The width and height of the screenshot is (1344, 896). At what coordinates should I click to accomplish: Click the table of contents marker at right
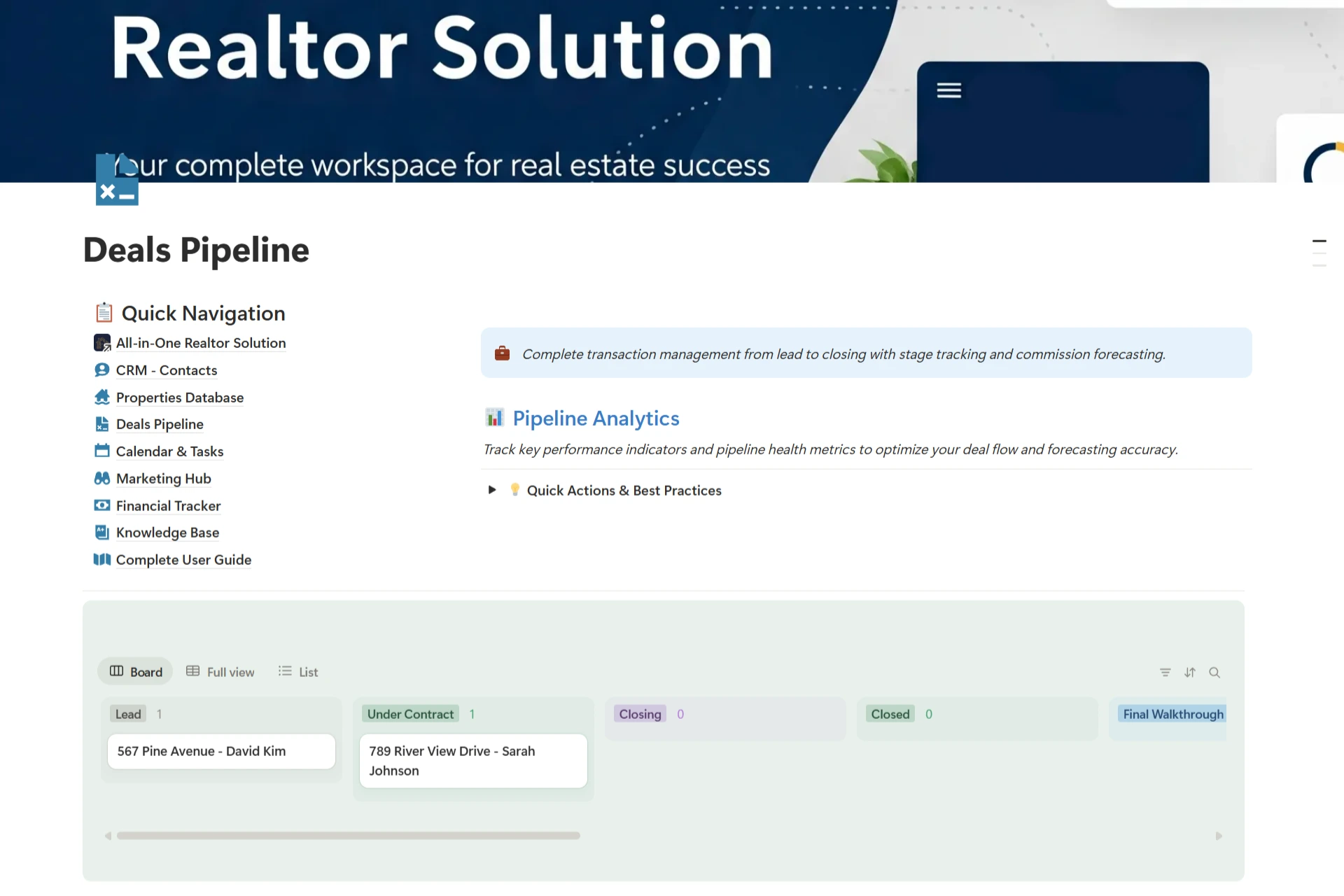click(x=1319, y=241)
